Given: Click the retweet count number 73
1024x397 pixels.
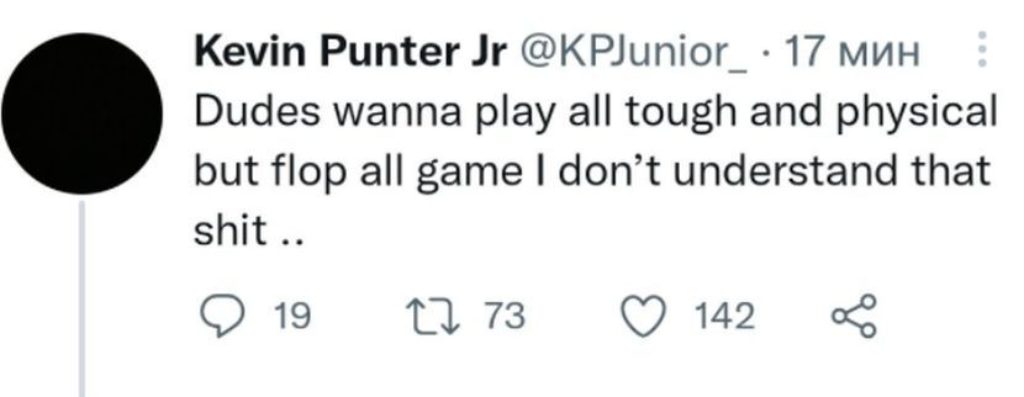Looking at the screenshot, I should pyautogui.click(x=504, y=317).
